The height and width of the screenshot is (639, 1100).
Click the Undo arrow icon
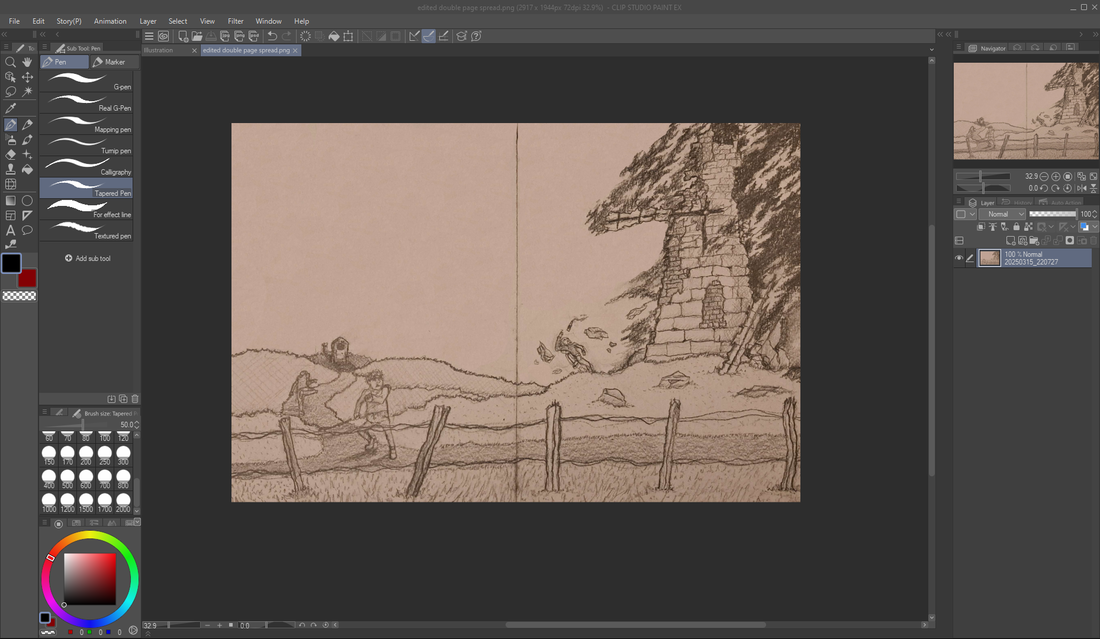pos(272,36)
